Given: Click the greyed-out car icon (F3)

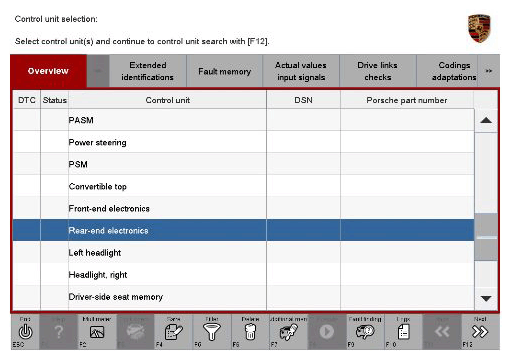Looking at the screenshot, I should pos(135,332).
